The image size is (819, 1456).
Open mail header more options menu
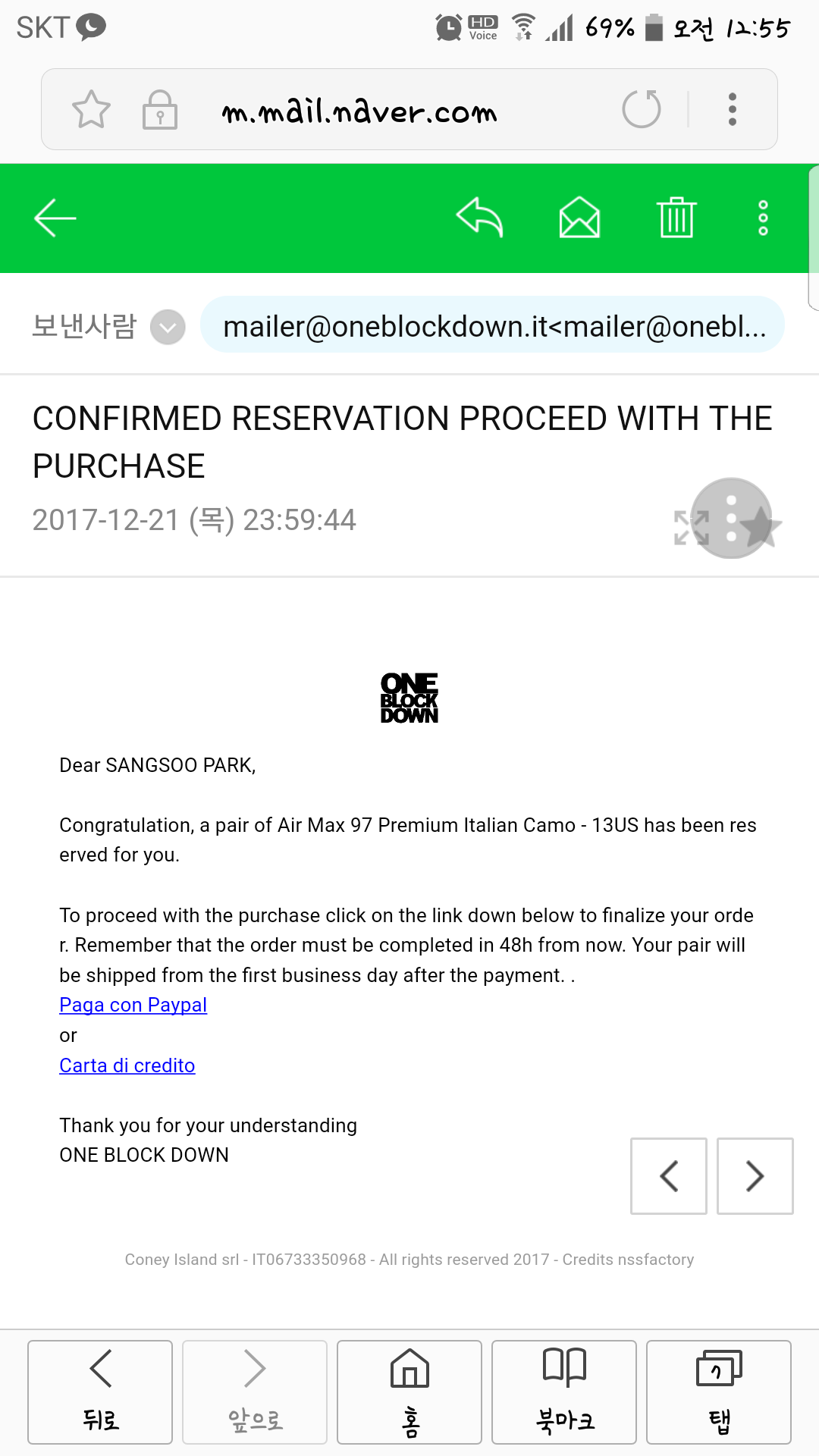tap(763, 218)
